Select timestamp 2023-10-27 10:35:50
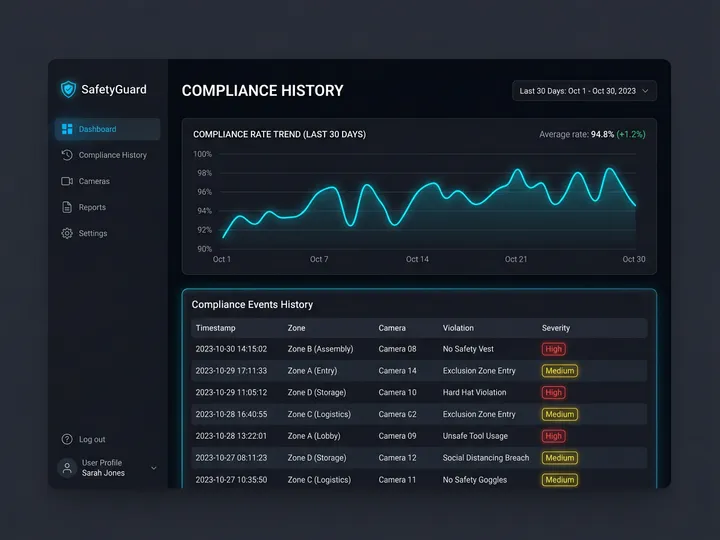Screen dimensions: 720x540 point(231,480)
